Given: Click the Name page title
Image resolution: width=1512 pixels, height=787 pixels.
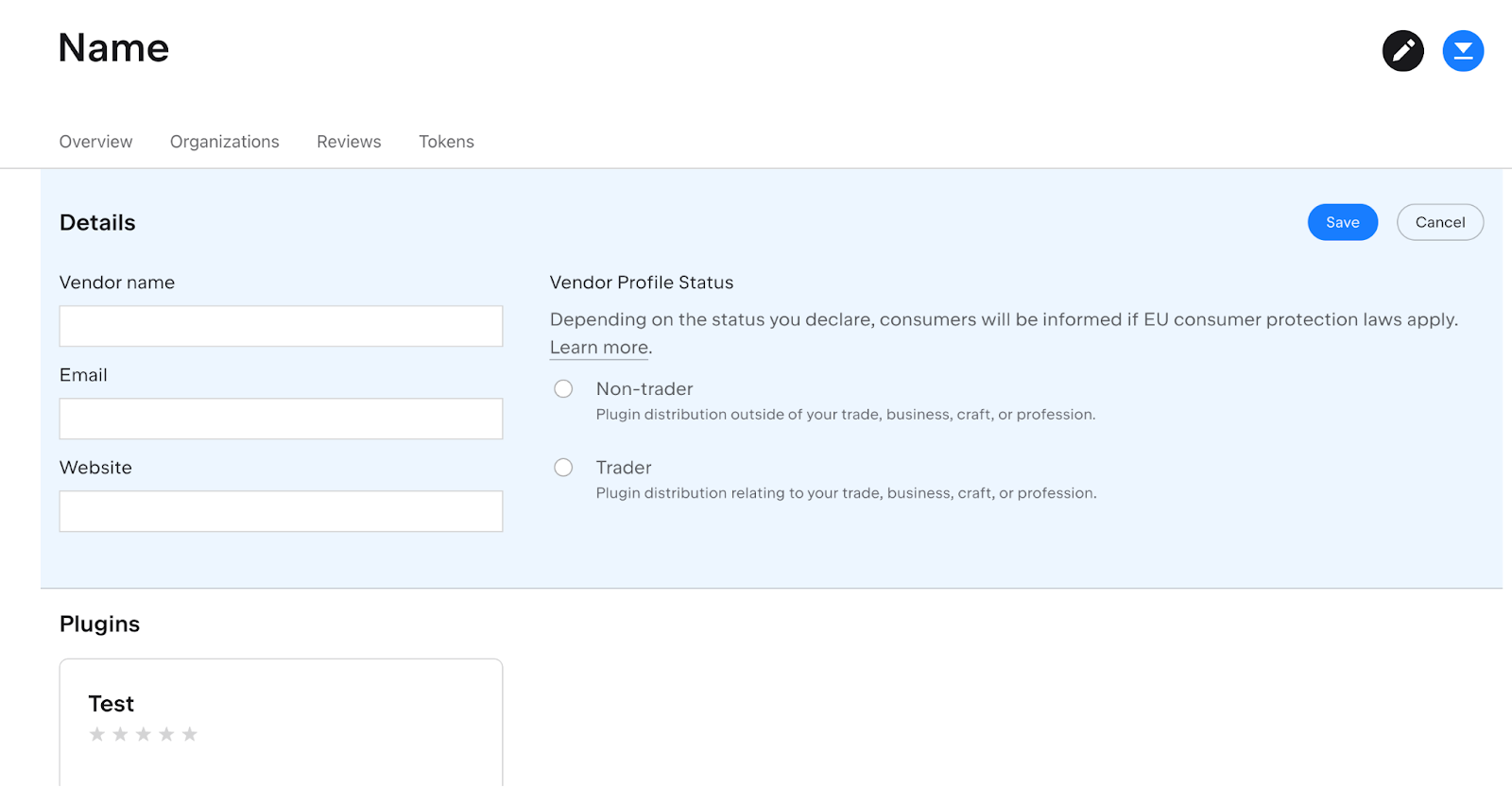Looking at the screenshot, I should [x=113, y=48].
